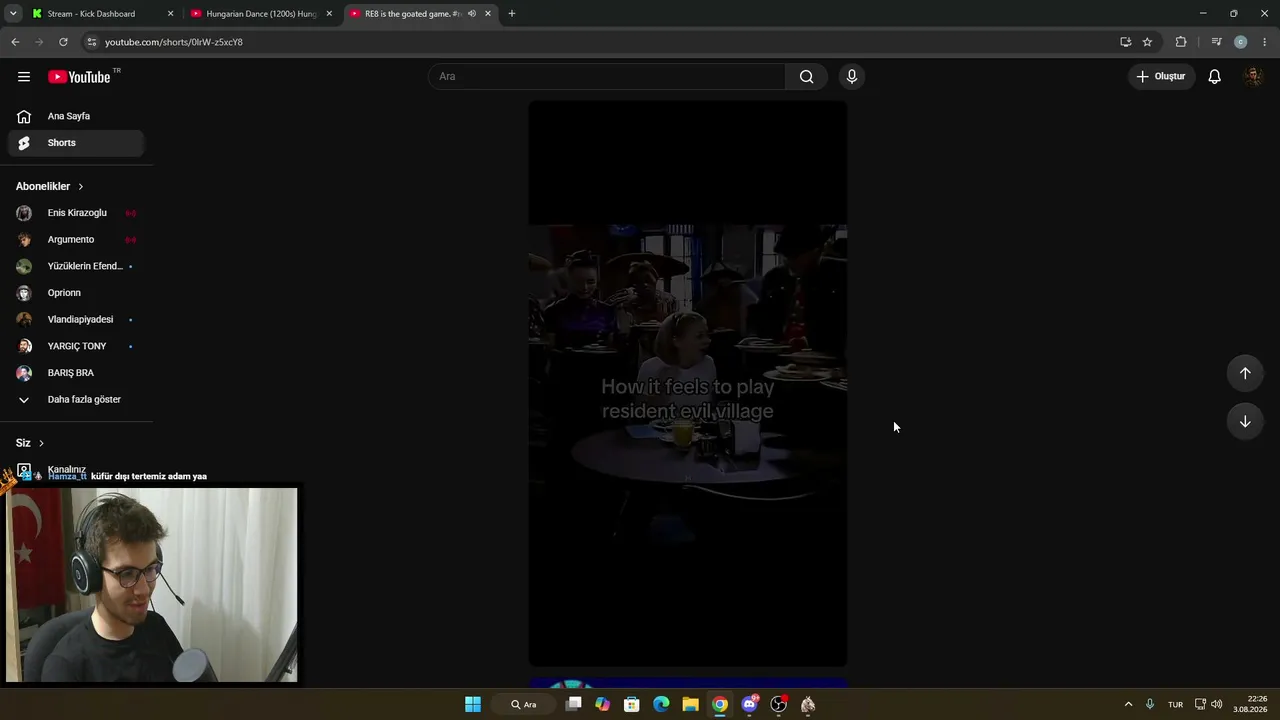Close the Hungarian Dance tab
The width and height of the screenshot is (1280, 720).
[329, 14]
